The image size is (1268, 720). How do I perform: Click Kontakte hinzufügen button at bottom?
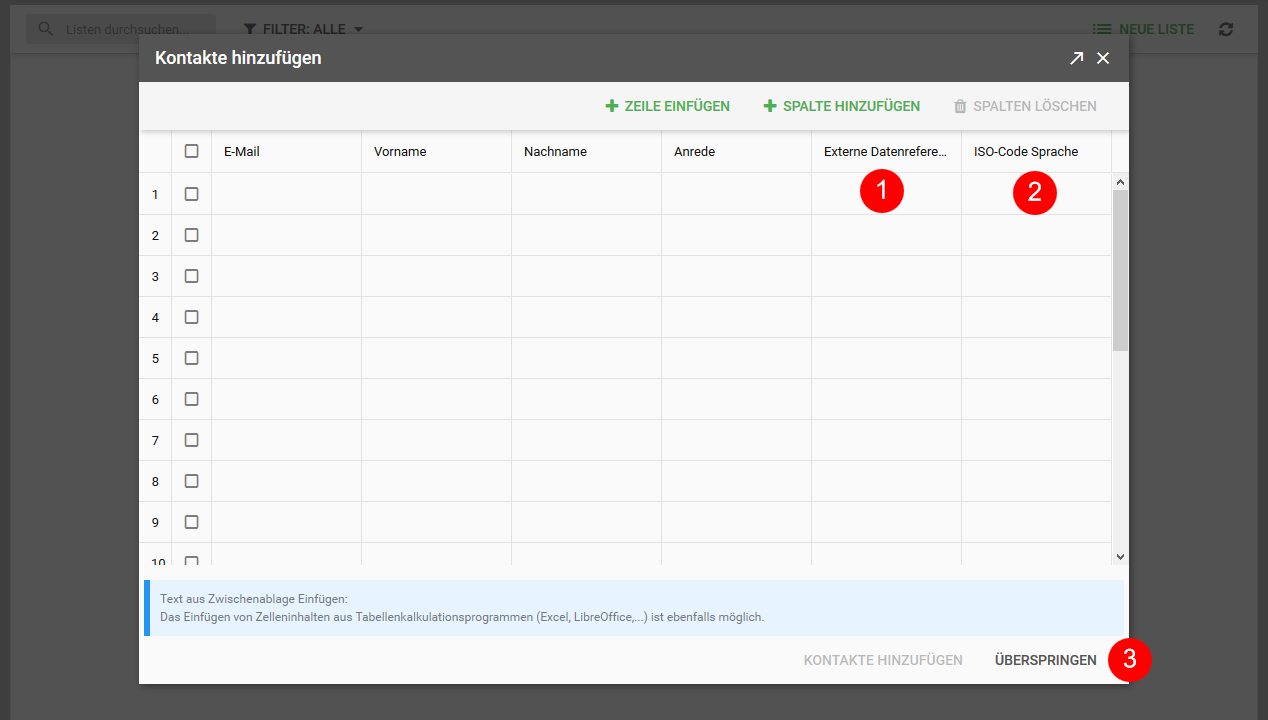click(883, 660)
